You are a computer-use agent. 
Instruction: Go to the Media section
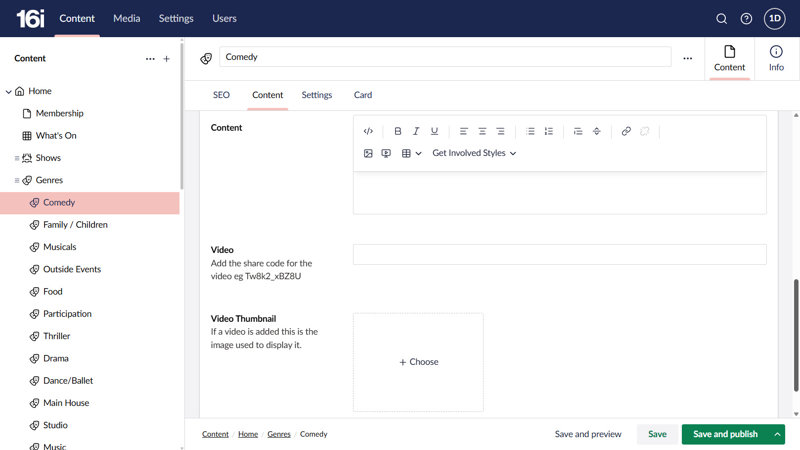pyautogui.click(x=127, y=18)
